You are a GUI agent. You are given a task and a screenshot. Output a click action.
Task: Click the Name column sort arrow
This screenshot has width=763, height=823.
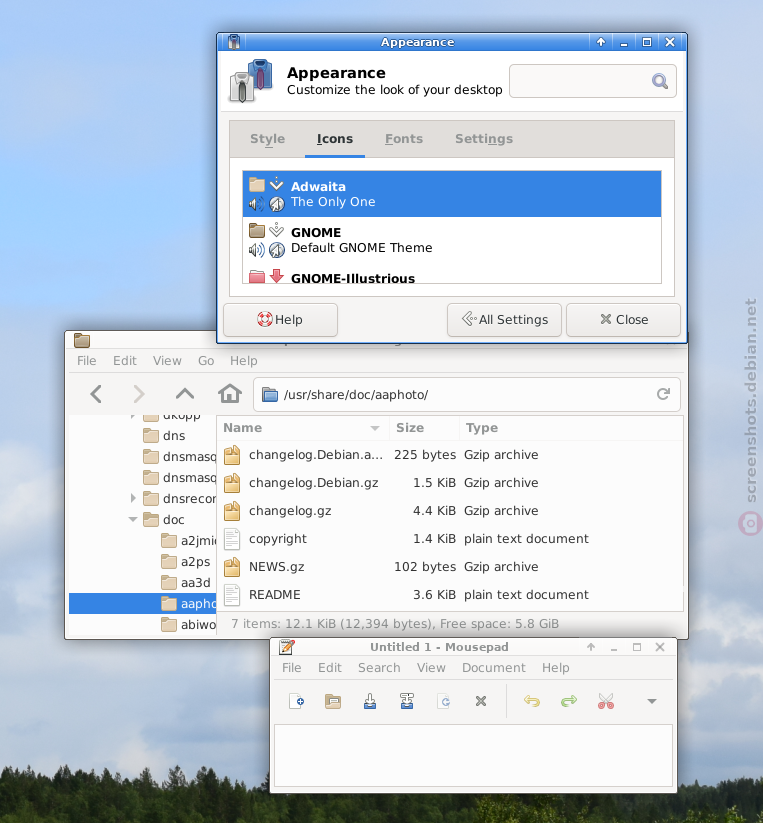375,428
